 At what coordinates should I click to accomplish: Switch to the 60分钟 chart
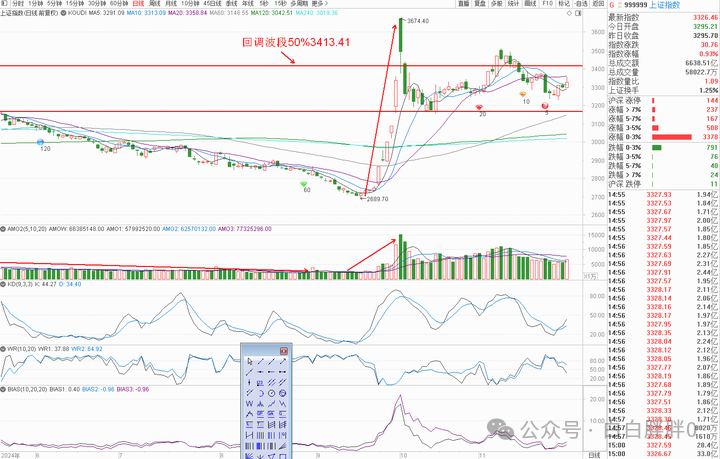click(x=119, y=4)
